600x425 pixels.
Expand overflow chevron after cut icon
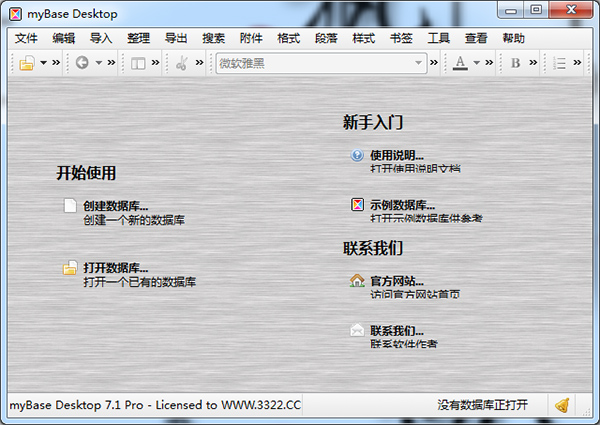click(x=199, y=62)
